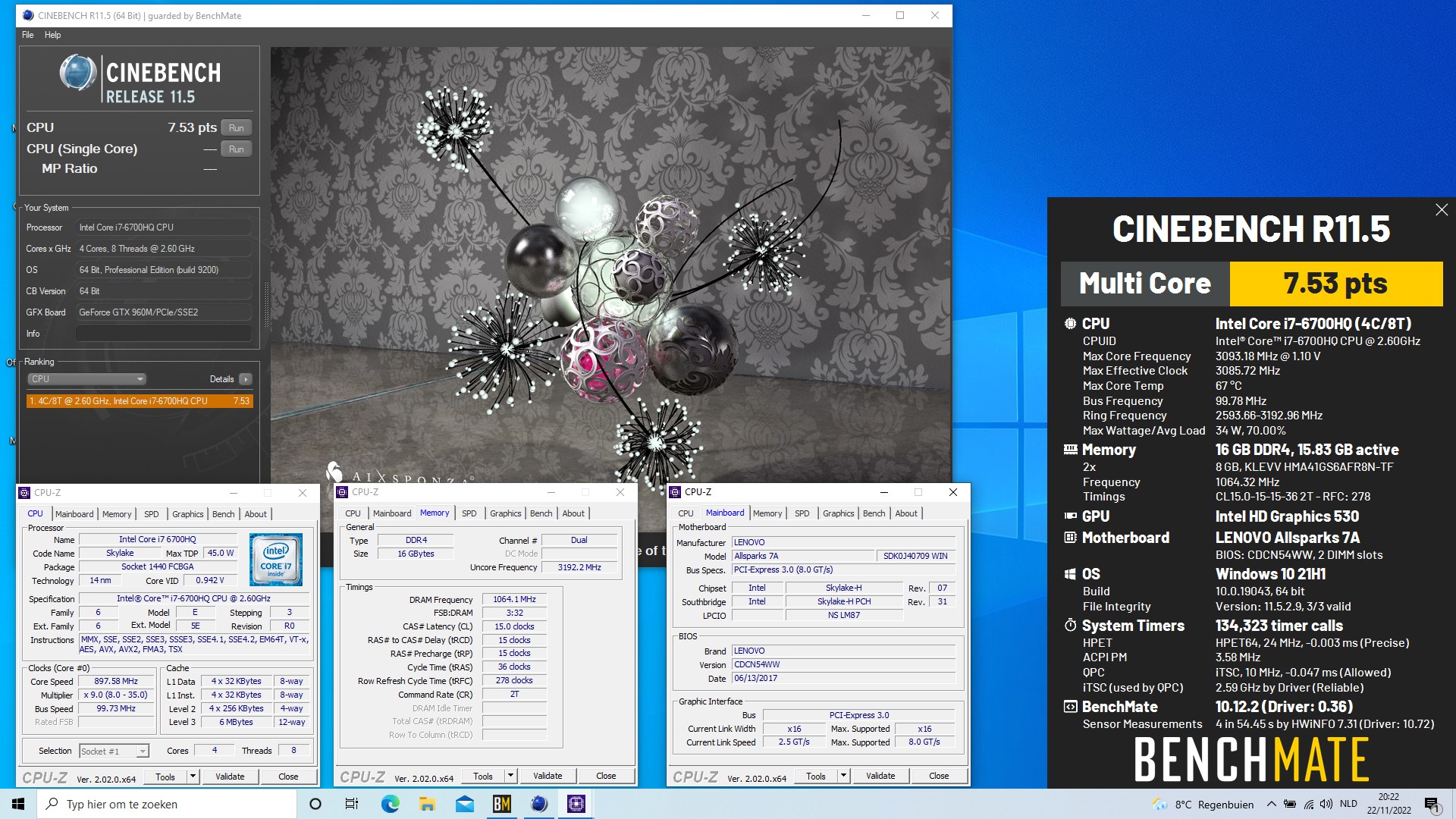Click the BIOS date 06/13/2017 field

click(843, 679)
